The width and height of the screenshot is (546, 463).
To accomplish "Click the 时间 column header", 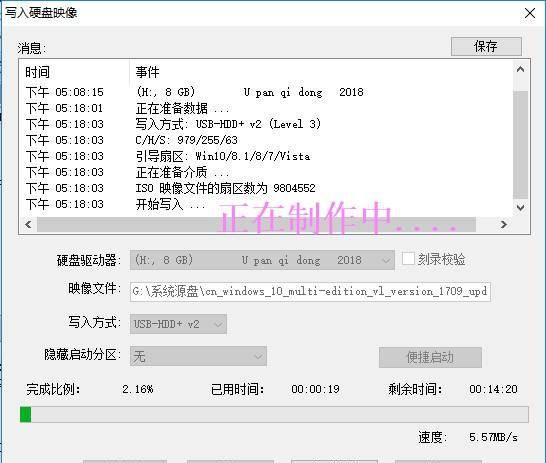I will [x=37, y=72].
